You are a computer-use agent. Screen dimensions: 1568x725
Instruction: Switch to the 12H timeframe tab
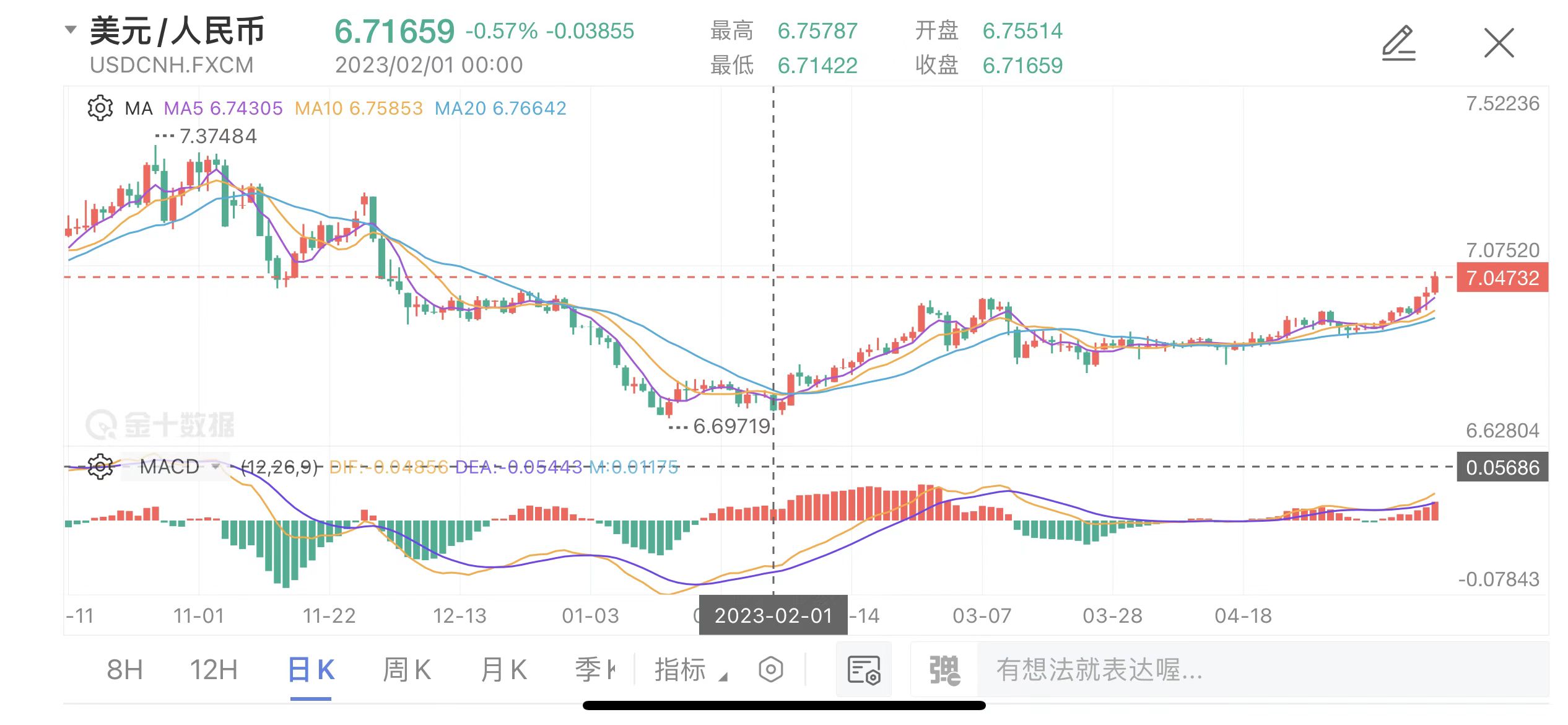[x=213, y=670]
